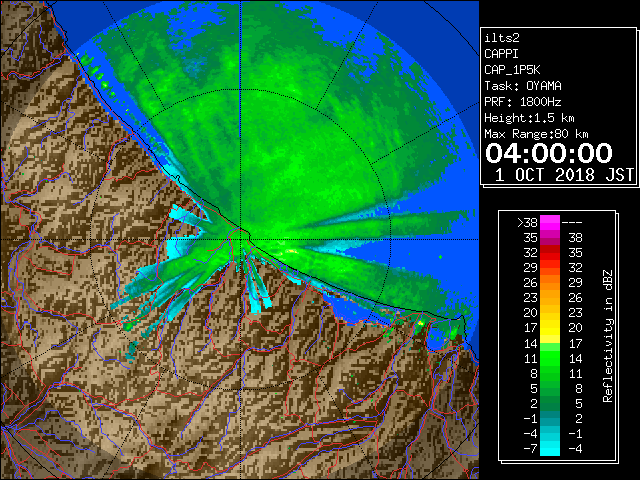Click the 'PRF: 1800Hz' text
640x480 pixels.
pos(523,102)
